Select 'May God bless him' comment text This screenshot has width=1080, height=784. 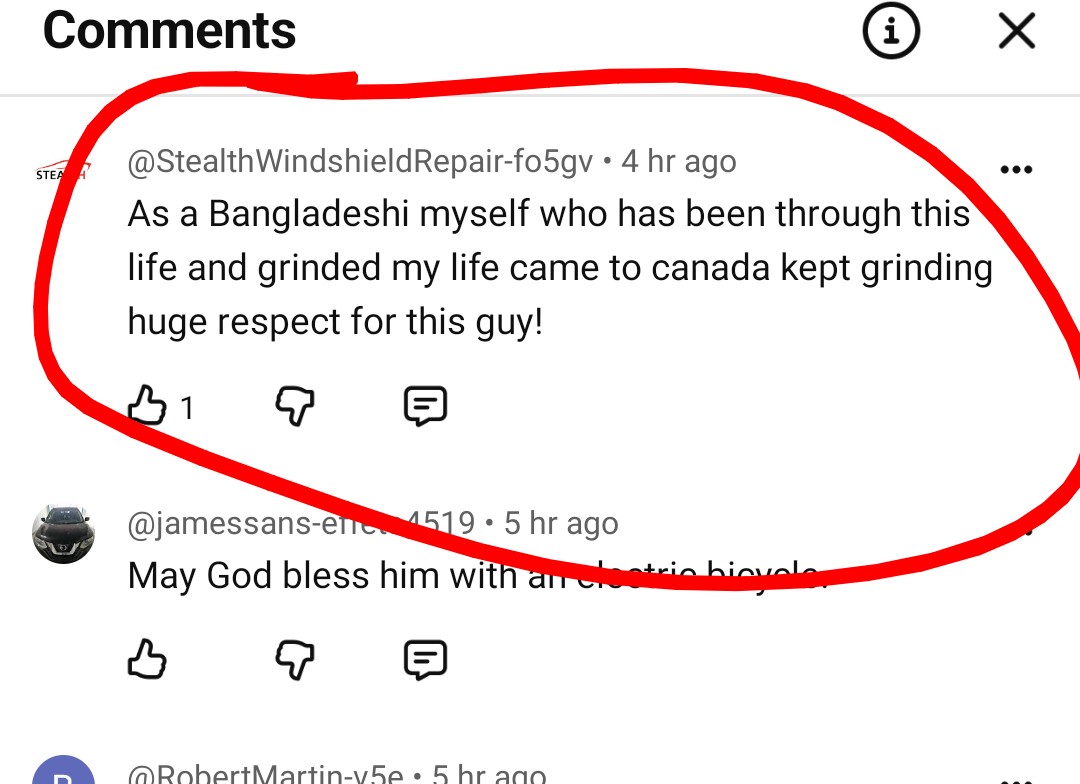[477, 575]
